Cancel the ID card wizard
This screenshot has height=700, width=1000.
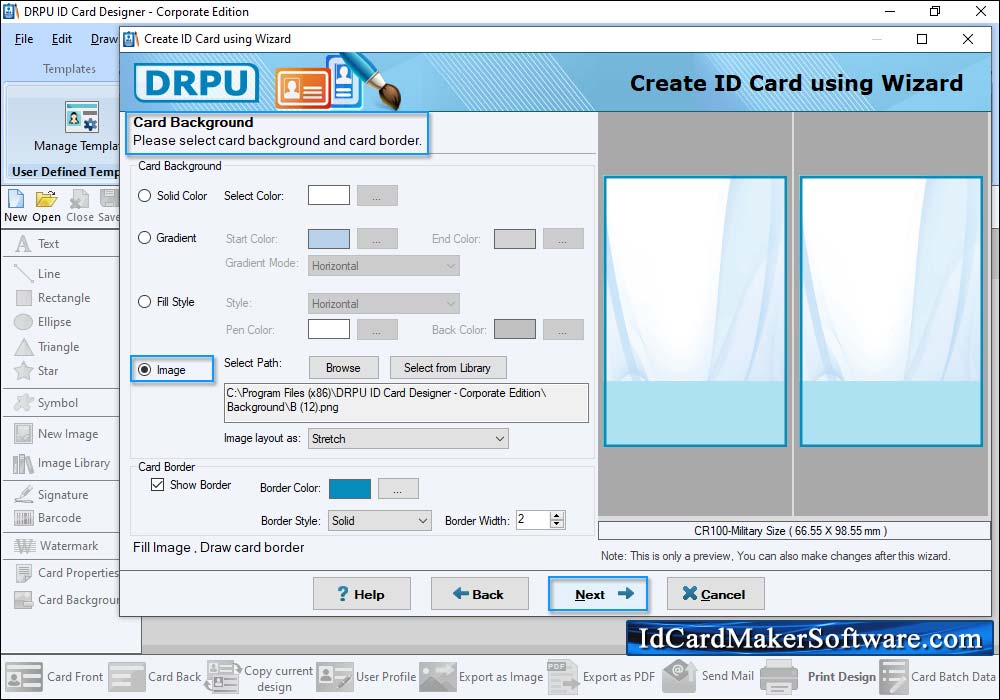click(x=716, y=594)
